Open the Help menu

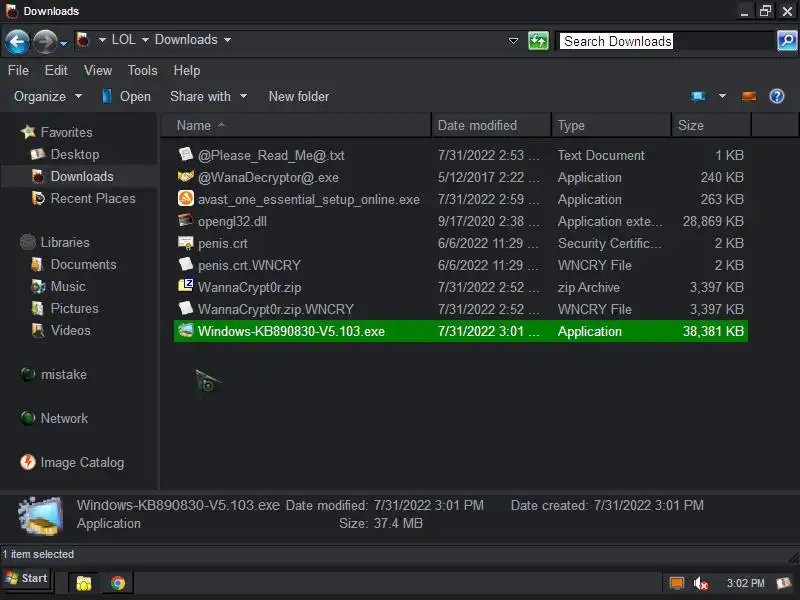pos(187,70)
